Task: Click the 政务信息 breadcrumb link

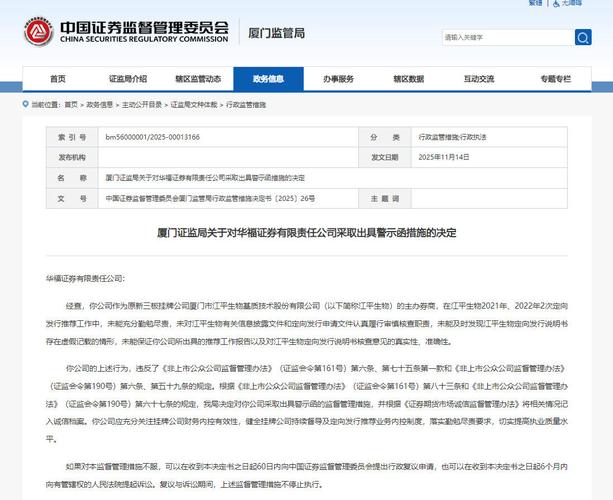Action: 100,104
